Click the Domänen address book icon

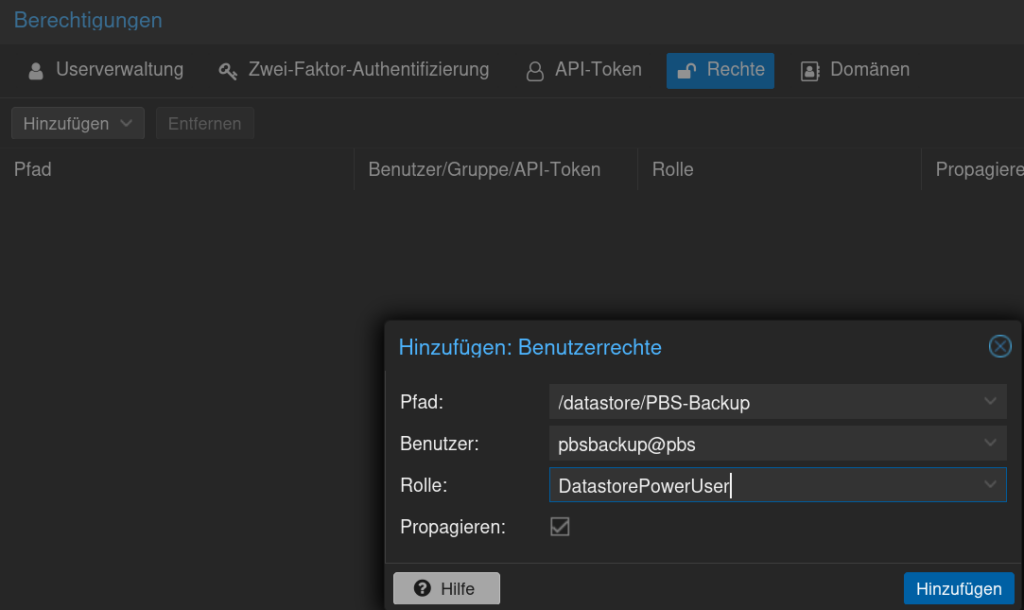point(810,71)
